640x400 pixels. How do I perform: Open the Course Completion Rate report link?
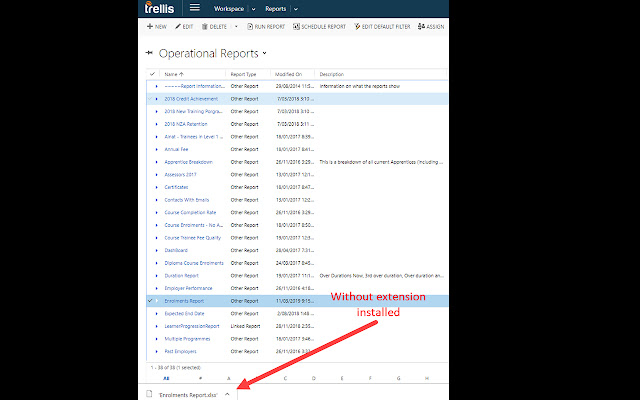190,213
